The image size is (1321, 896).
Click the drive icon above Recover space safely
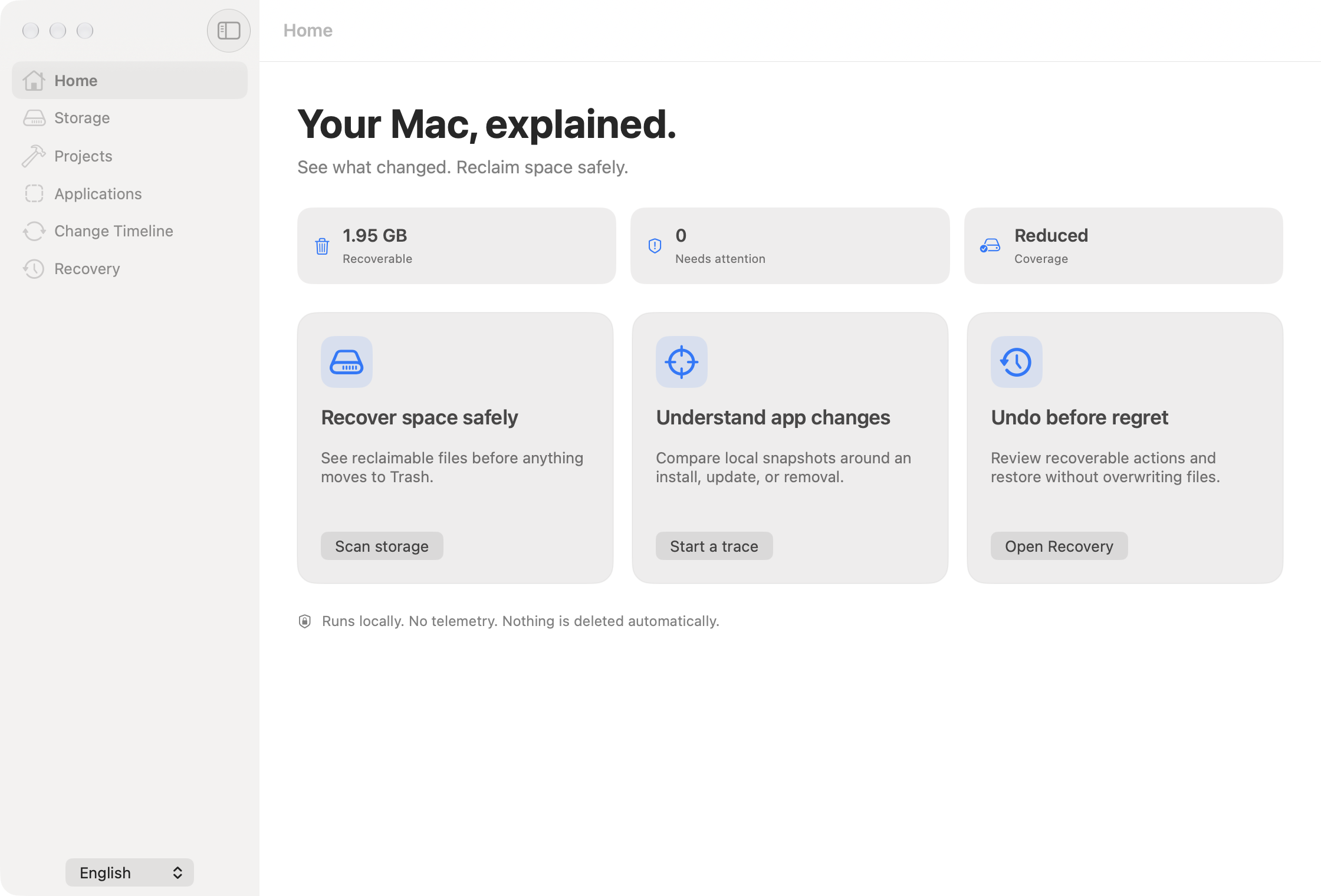(347, 362)
